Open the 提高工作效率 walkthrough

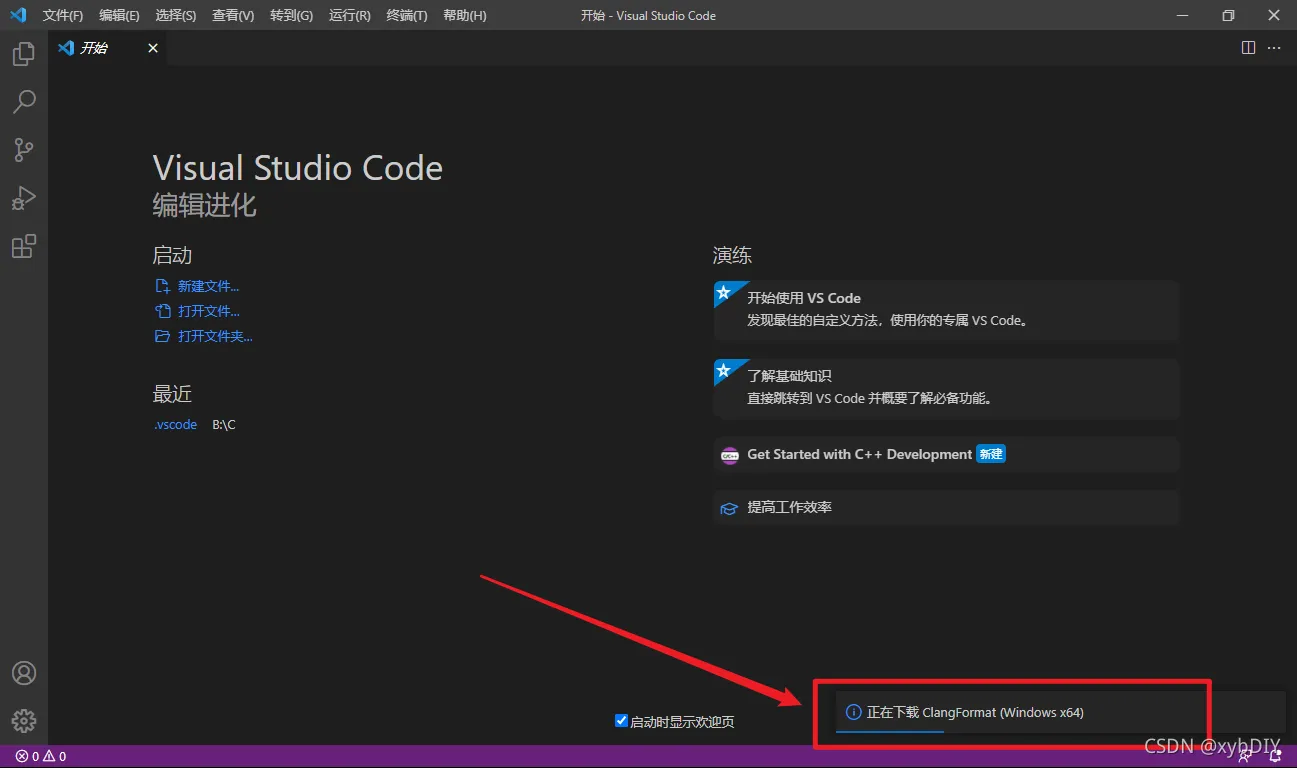[x=946, y=508]
